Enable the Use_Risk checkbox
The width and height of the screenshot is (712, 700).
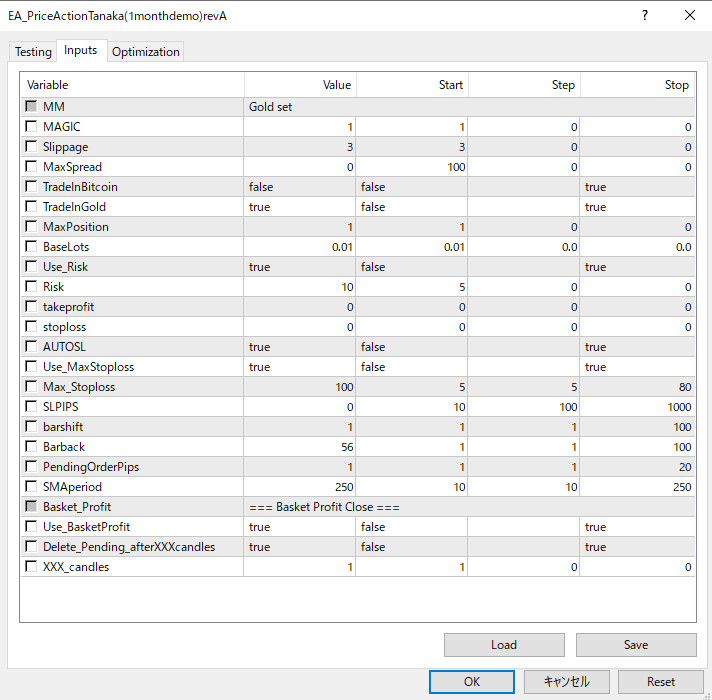(x=31, y=266)
